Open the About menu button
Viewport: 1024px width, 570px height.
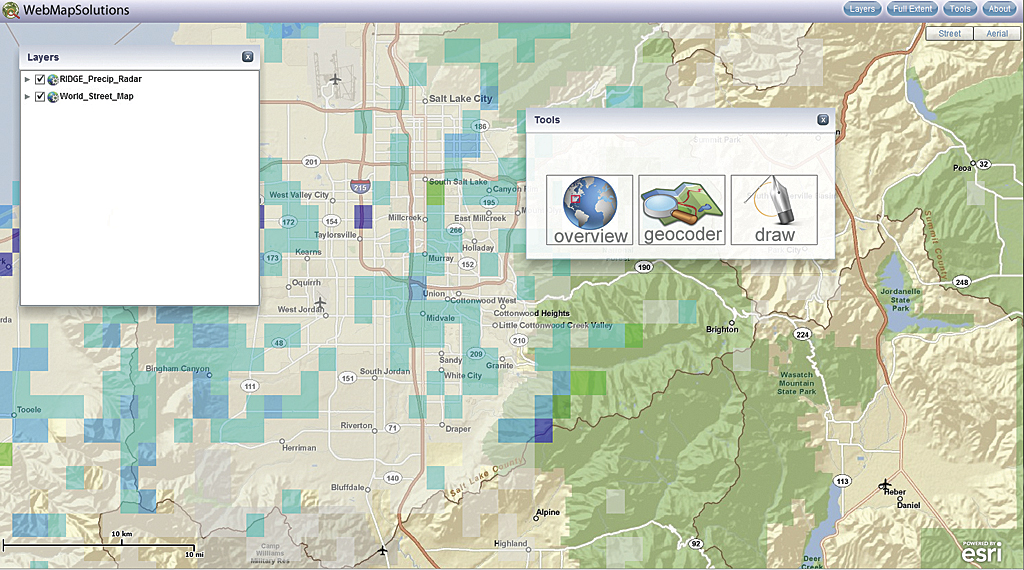[999, 8]
